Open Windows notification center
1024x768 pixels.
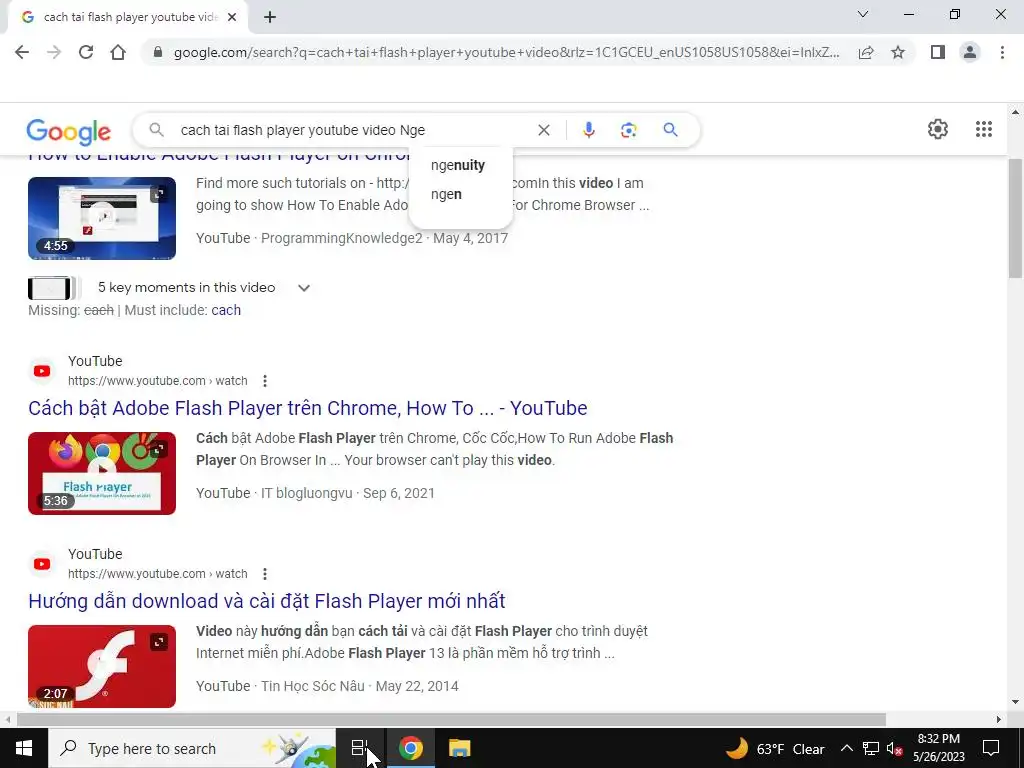(991, 748)
